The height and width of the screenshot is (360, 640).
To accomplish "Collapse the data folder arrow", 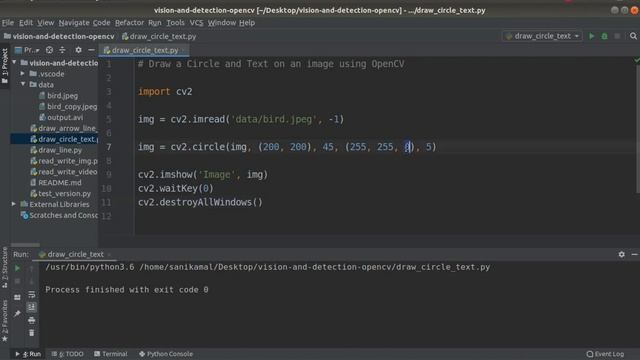I will pos(23,84).
